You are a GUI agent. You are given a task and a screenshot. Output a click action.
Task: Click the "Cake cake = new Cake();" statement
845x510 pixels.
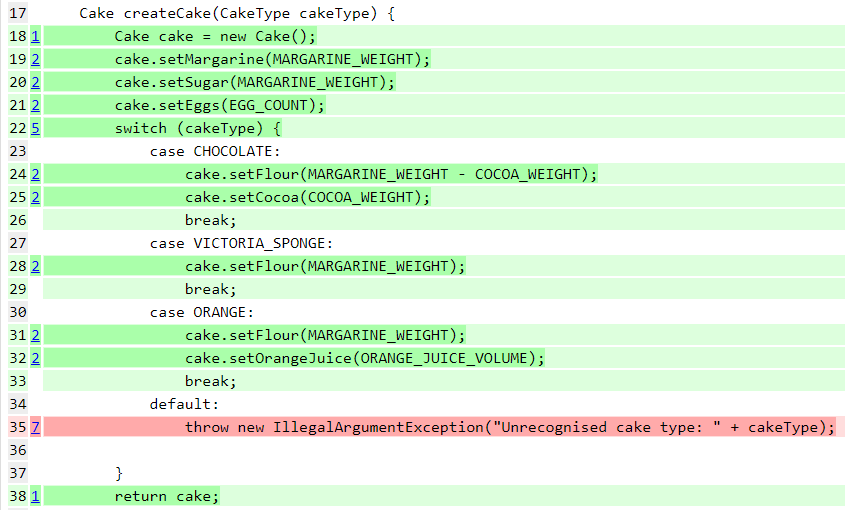tap(215, 36)
